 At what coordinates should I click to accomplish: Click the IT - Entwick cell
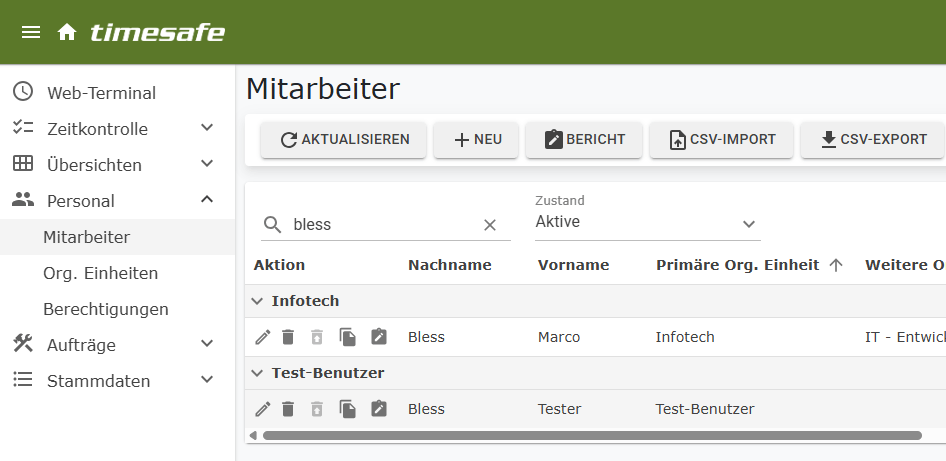[905, 337]
